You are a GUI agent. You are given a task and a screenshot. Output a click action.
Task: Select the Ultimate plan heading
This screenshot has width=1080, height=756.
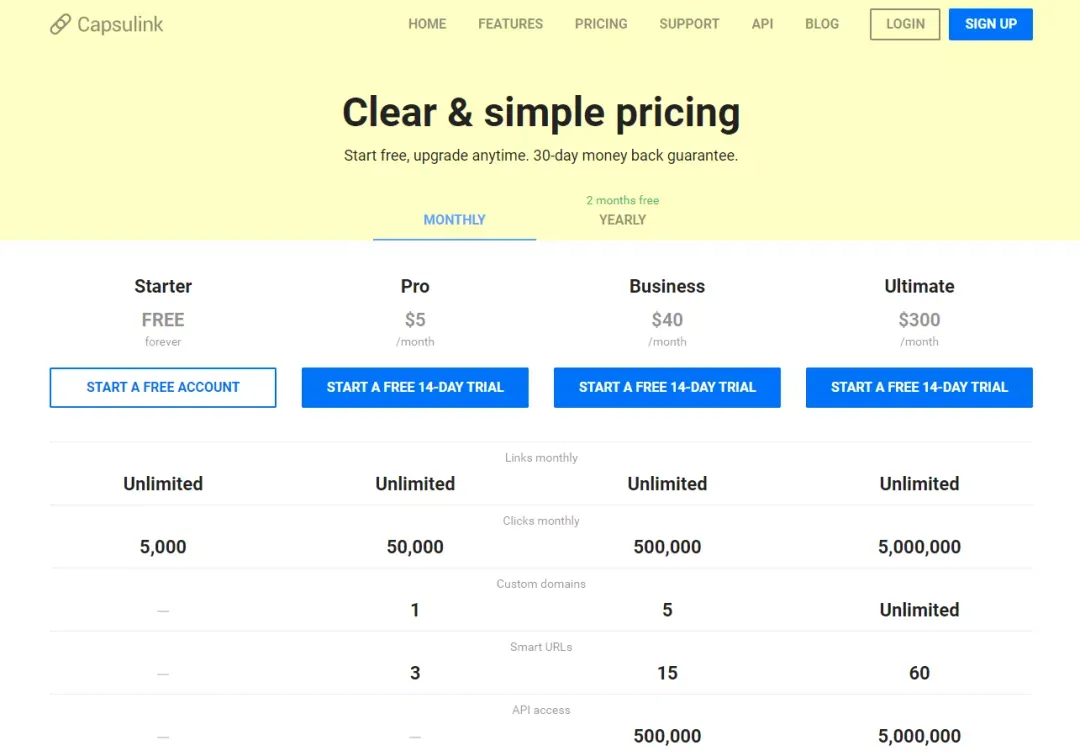point(919,286)
